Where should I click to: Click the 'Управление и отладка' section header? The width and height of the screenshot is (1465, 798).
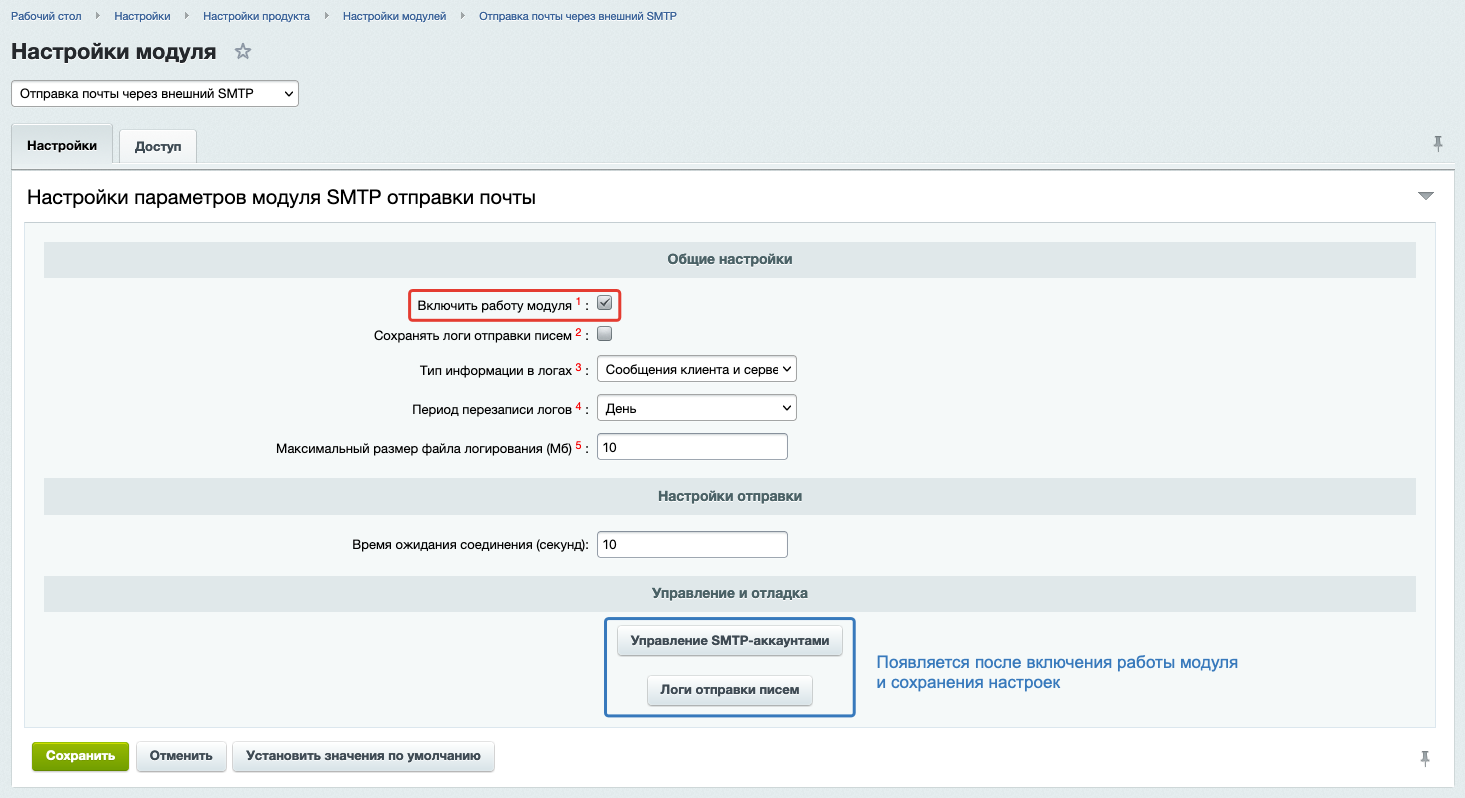(x=730, y=593)
